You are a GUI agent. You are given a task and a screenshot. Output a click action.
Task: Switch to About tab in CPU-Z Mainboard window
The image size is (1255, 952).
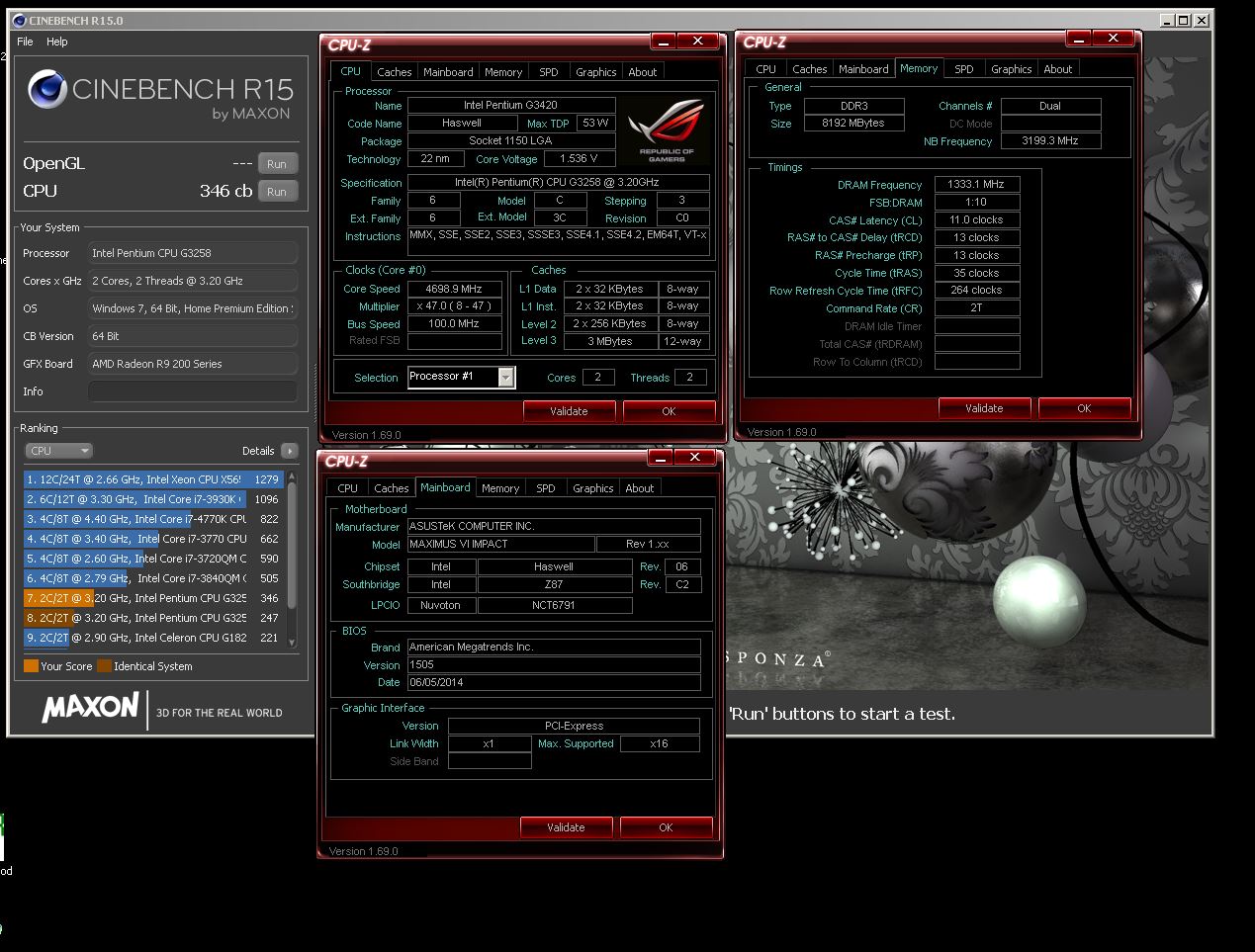pos(640,488)
